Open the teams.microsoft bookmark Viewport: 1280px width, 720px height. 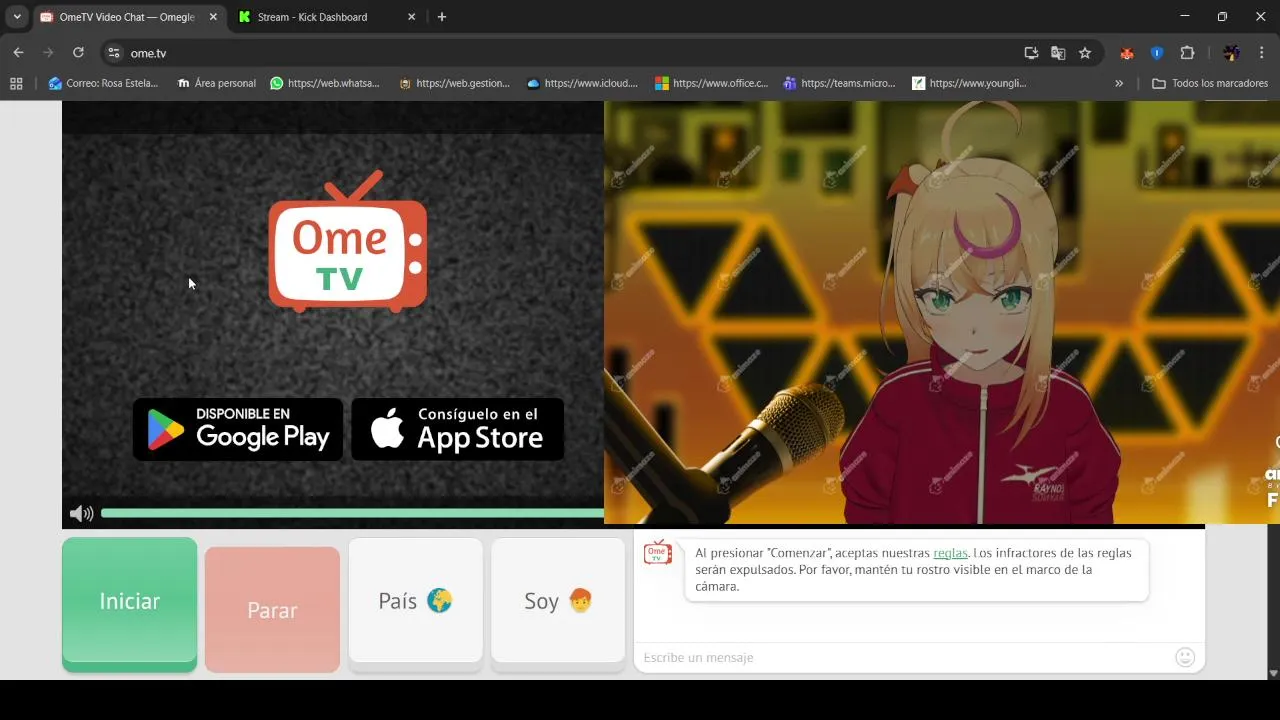coord(839,83)
